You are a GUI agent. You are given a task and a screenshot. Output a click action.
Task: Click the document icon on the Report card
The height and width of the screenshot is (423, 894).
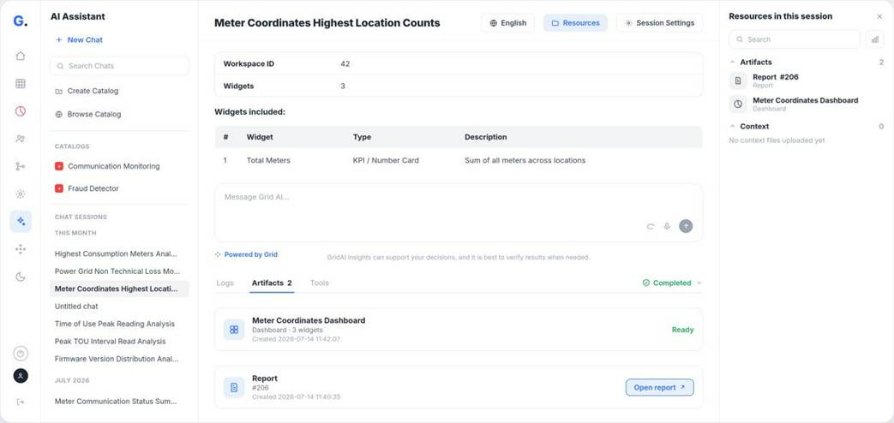pyautogui.click(x=234, y=388)
